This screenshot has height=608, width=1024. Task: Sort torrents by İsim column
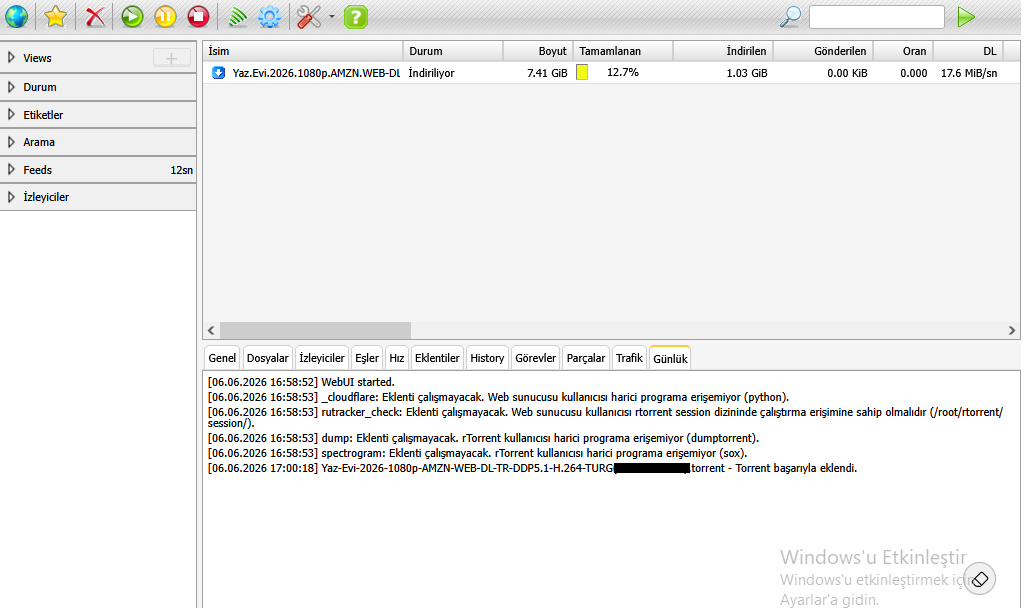pos(303,51)
